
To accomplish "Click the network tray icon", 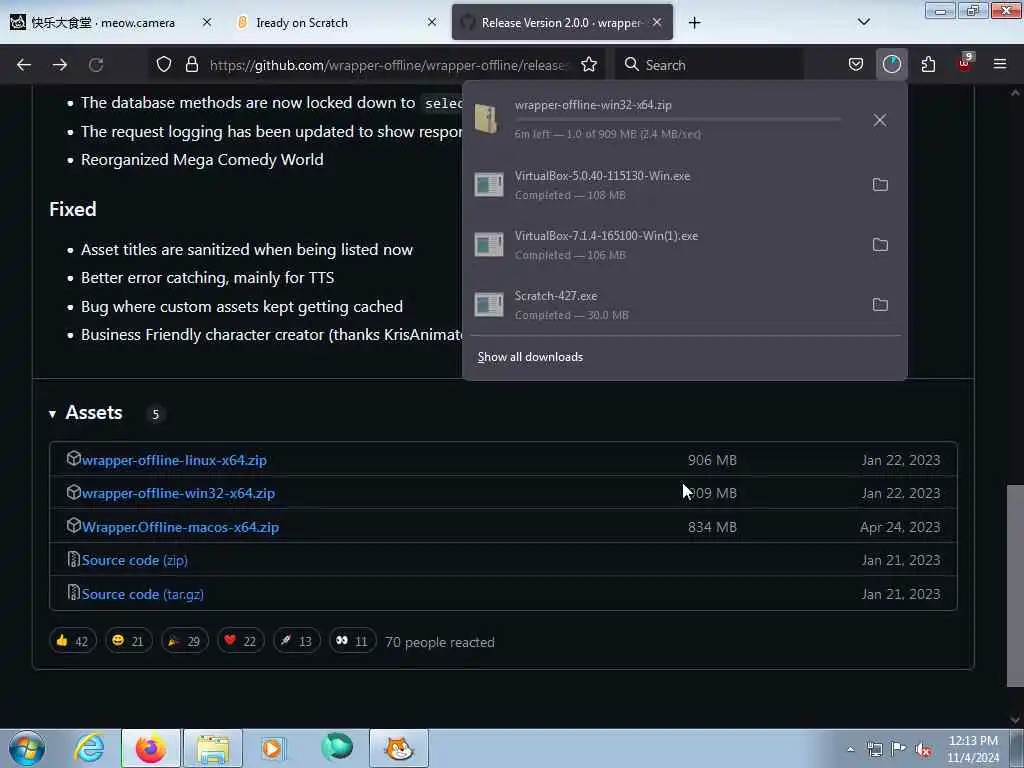I will 874,749.
